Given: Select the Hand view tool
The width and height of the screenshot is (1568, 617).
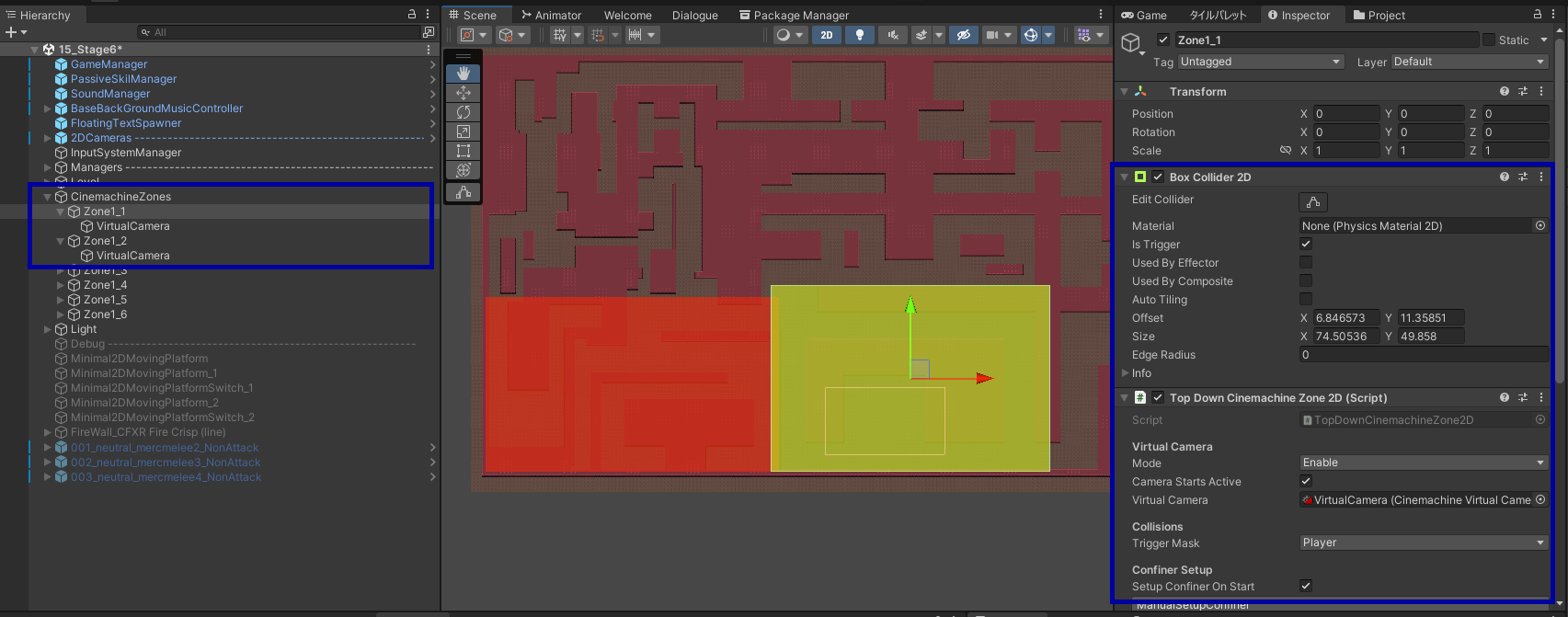Looking at the screenshot, I should tap(463, 73).
